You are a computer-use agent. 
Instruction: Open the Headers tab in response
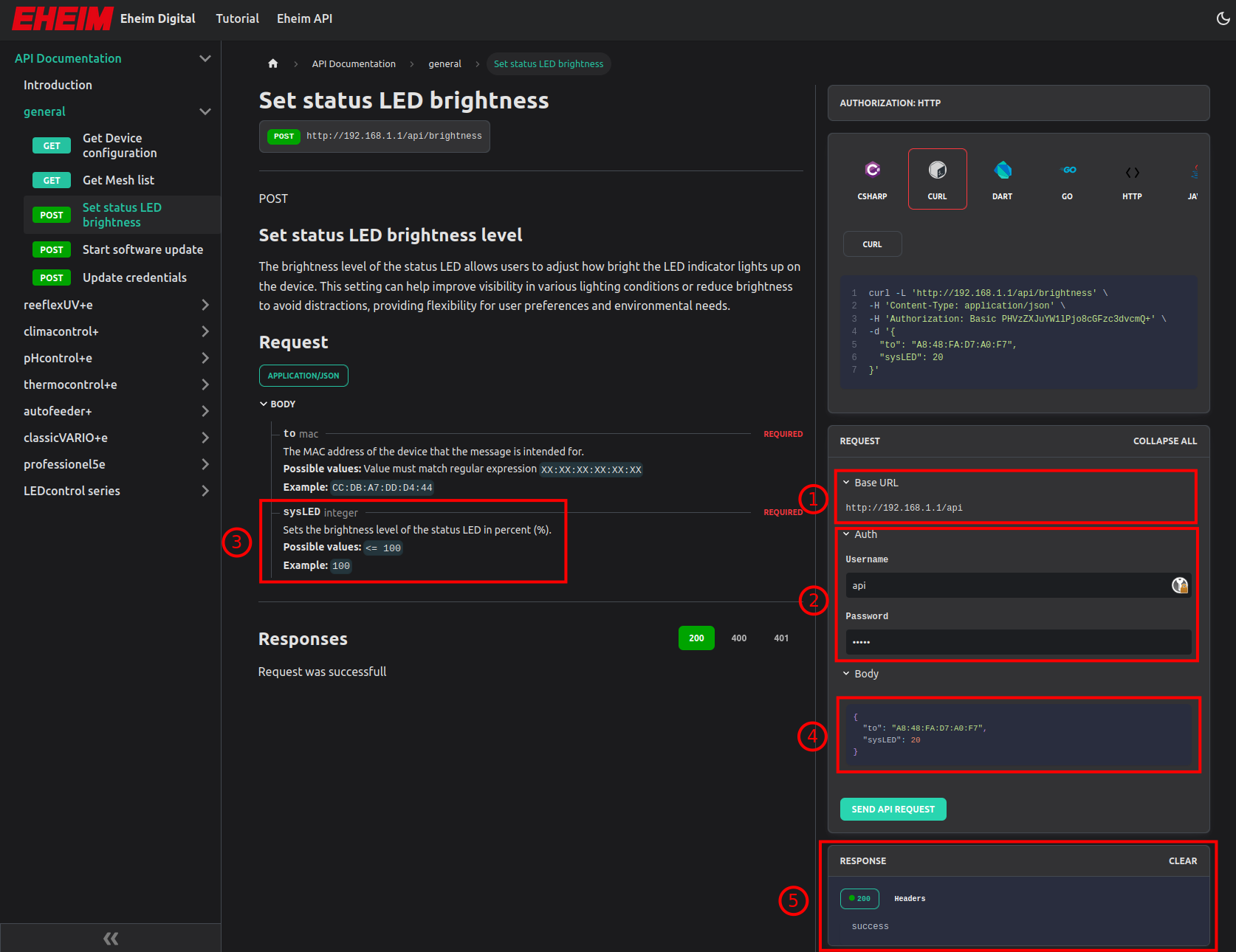(910, 899)
